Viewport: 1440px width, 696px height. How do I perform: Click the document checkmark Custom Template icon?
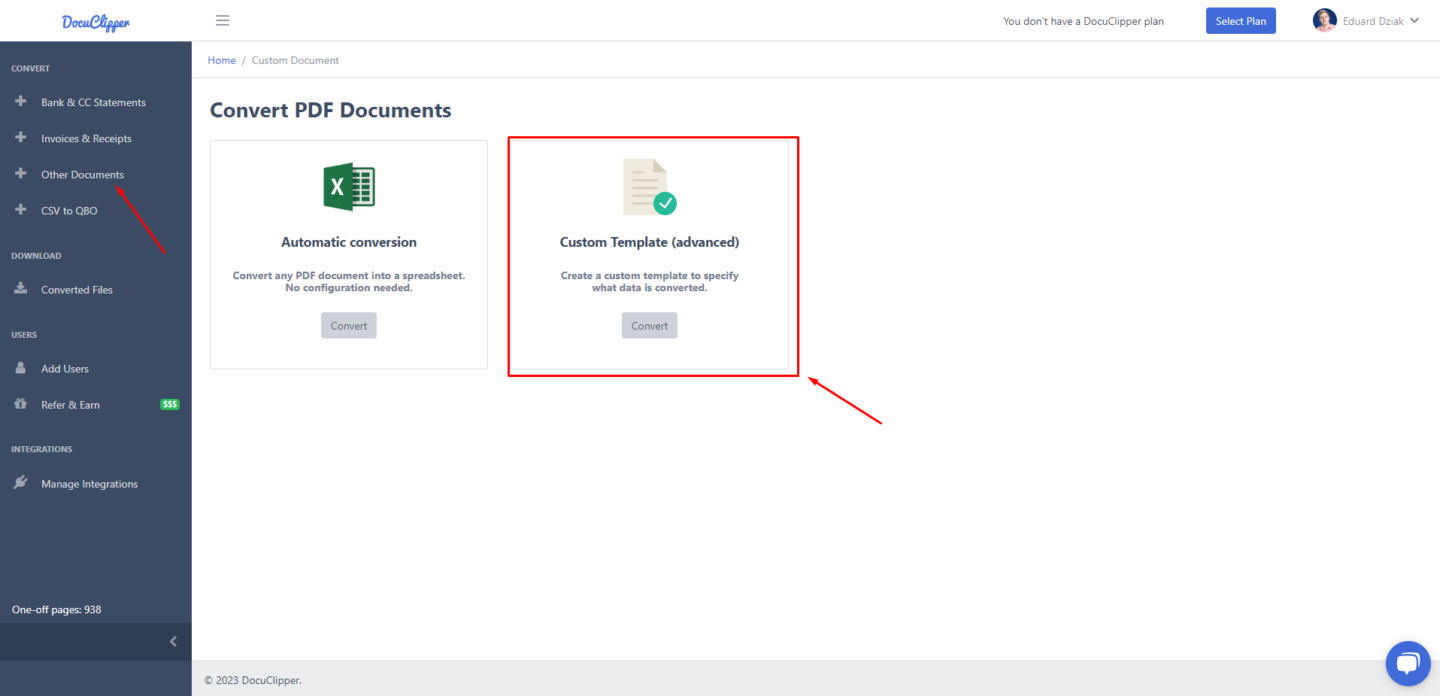[649, 187]
